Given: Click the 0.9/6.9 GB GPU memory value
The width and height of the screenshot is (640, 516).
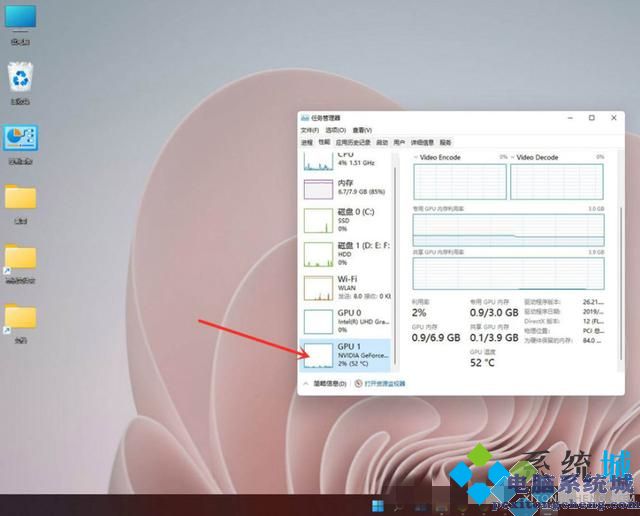Looking at the screenshot, I should pos(436,338).
